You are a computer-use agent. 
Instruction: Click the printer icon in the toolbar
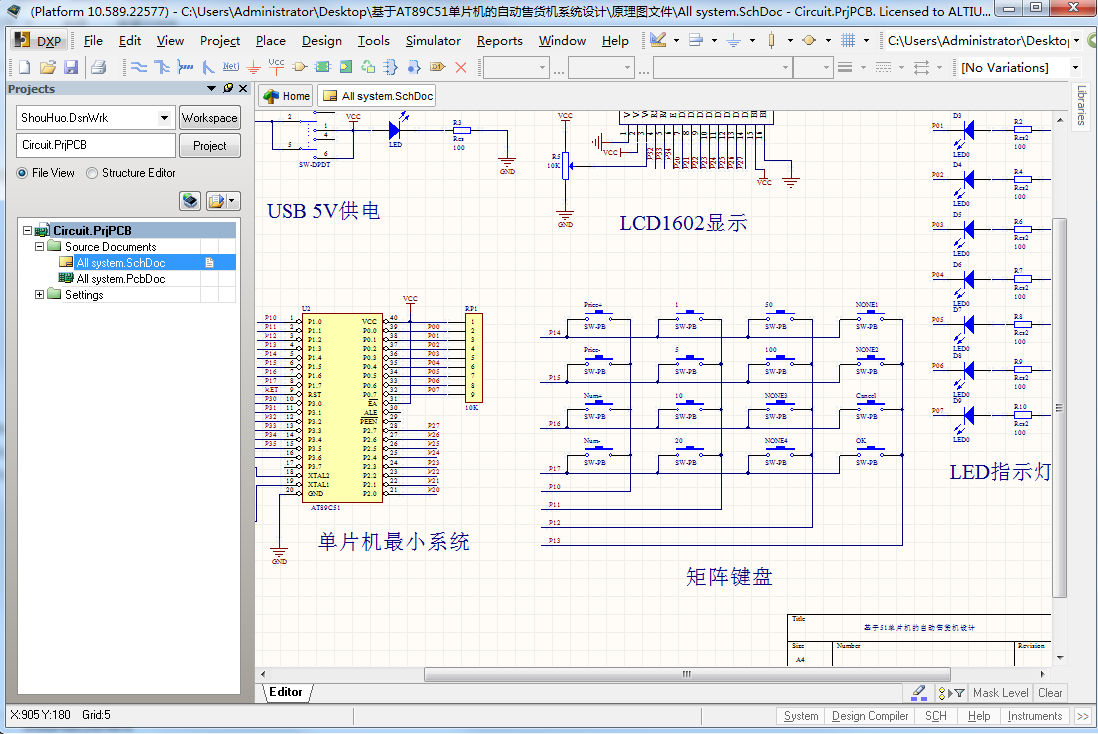click(x=98, y=67)
